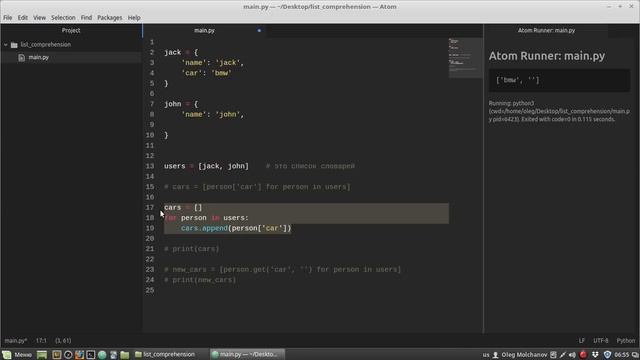The width and height of the screenshot is (640, 360).
Task: Click the 'us' keyboard layout indicator
Action: (486, 355)
